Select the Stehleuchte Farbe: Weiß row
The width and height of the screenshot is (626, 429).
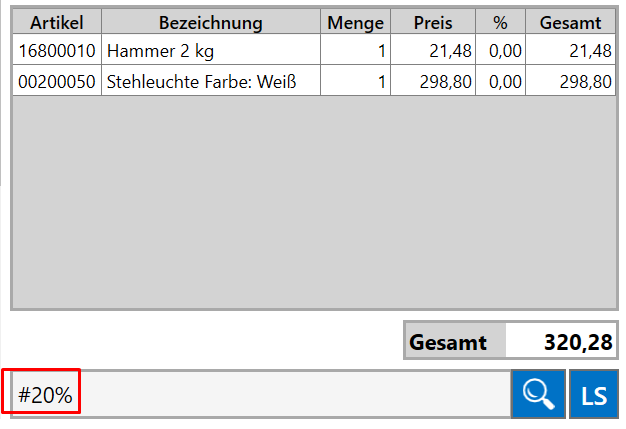click(314, 81)
